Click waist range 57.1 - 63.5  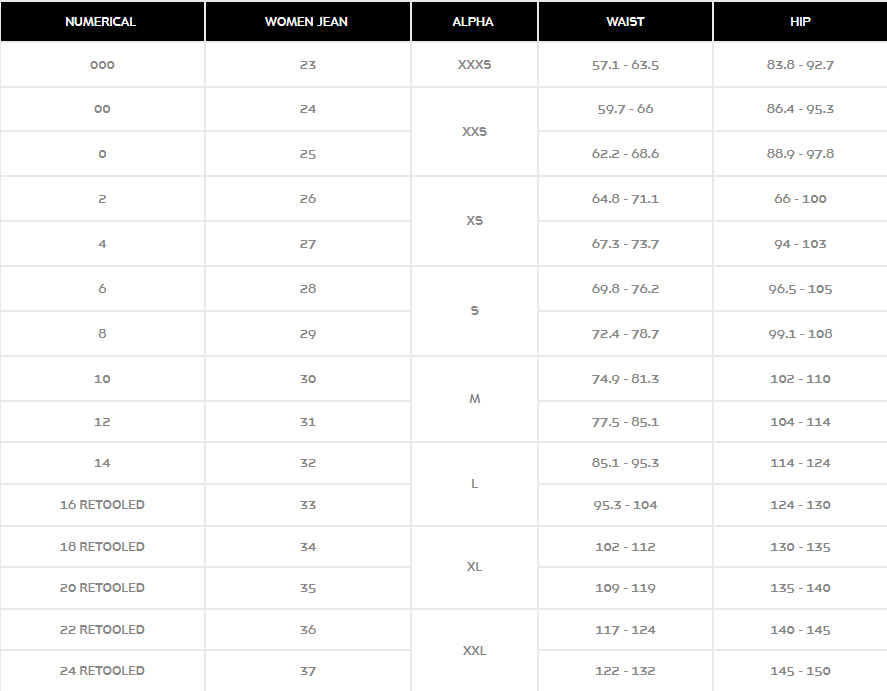click(625, 64)
